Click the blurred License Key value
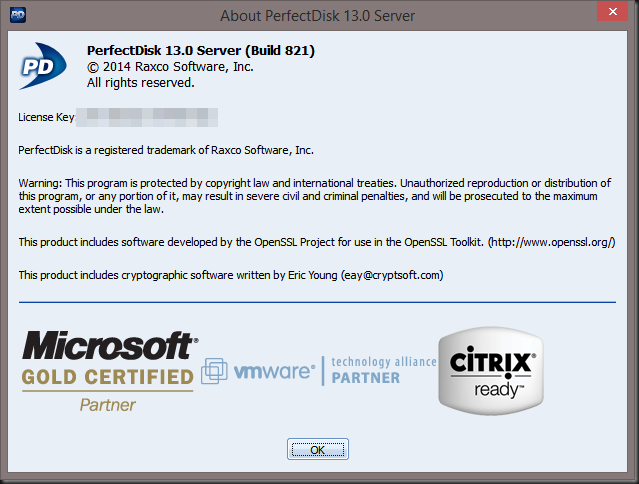This screenshot has width=639, height=484. click(147, 117)
